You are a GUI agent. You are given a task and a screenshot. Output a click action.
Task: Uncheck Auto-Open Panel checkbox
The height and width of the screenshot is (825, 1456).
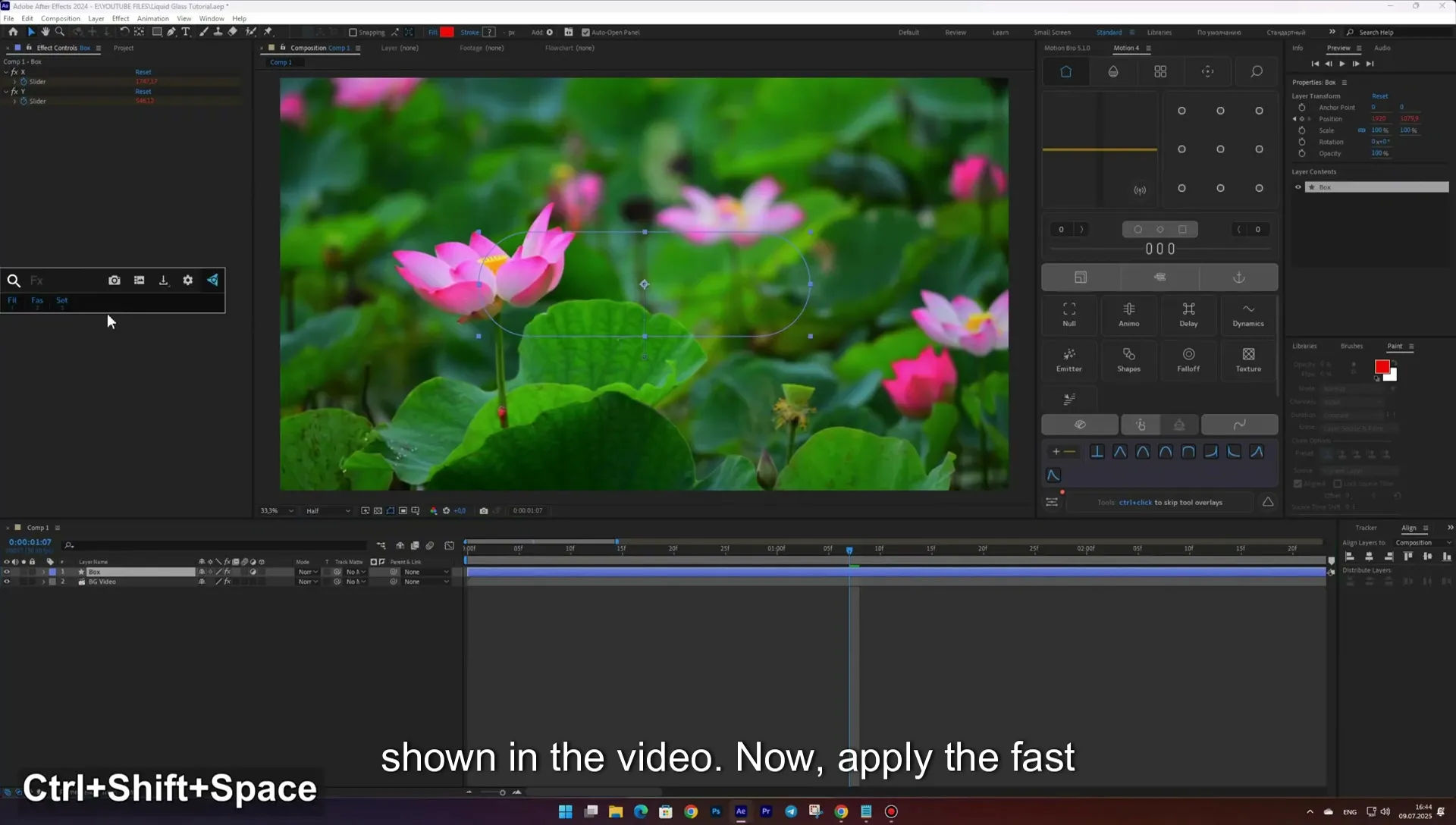585,33
